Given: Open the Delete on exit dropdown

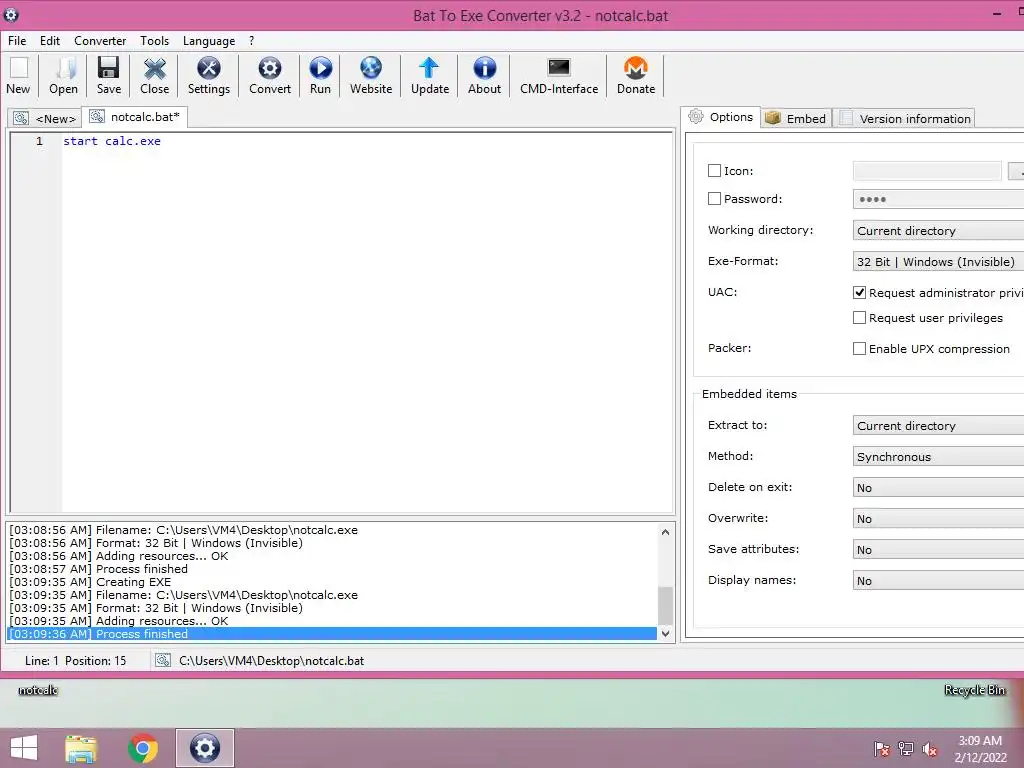Looking at the screenshot, I should point(938,488).
